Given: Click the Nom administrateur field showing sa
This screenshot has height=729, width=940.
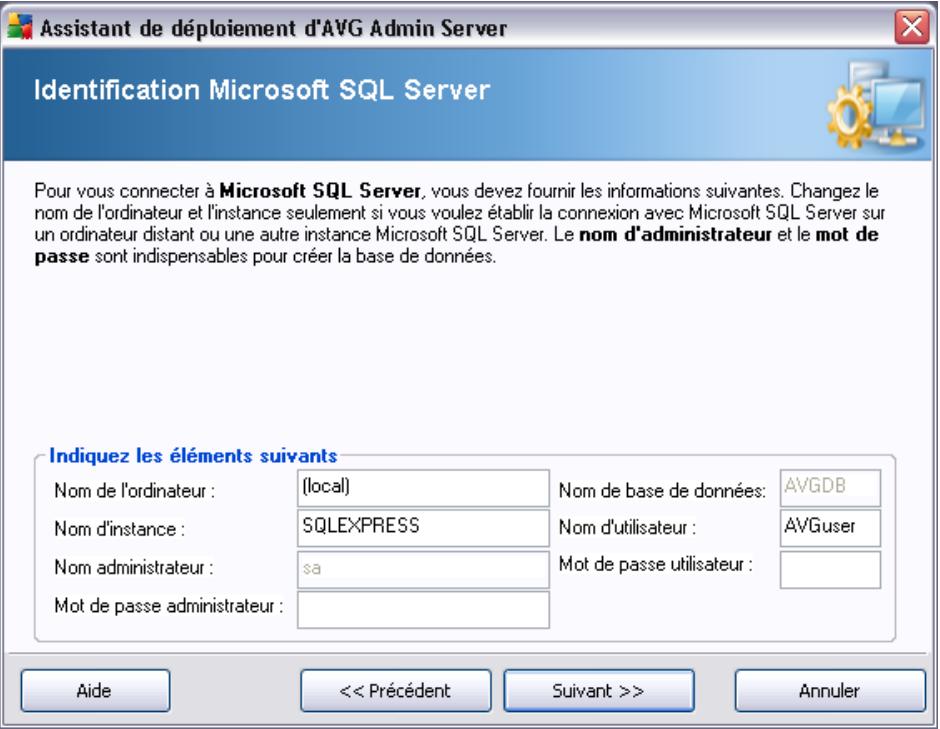Looking at the screenshot, I should click(x=423, y=569).
